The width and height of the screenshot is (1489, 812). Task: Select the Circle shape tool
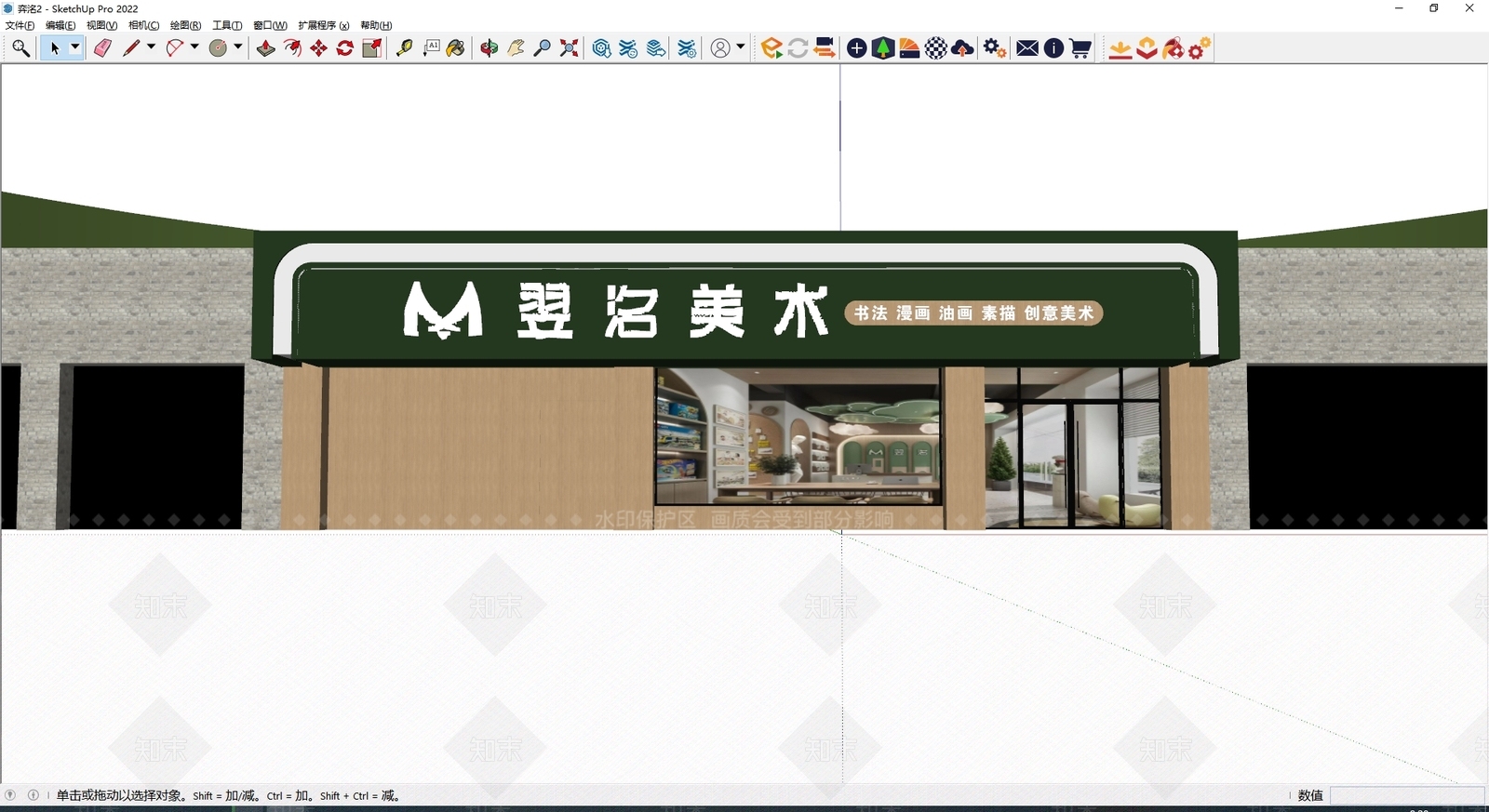pos(219,48)
